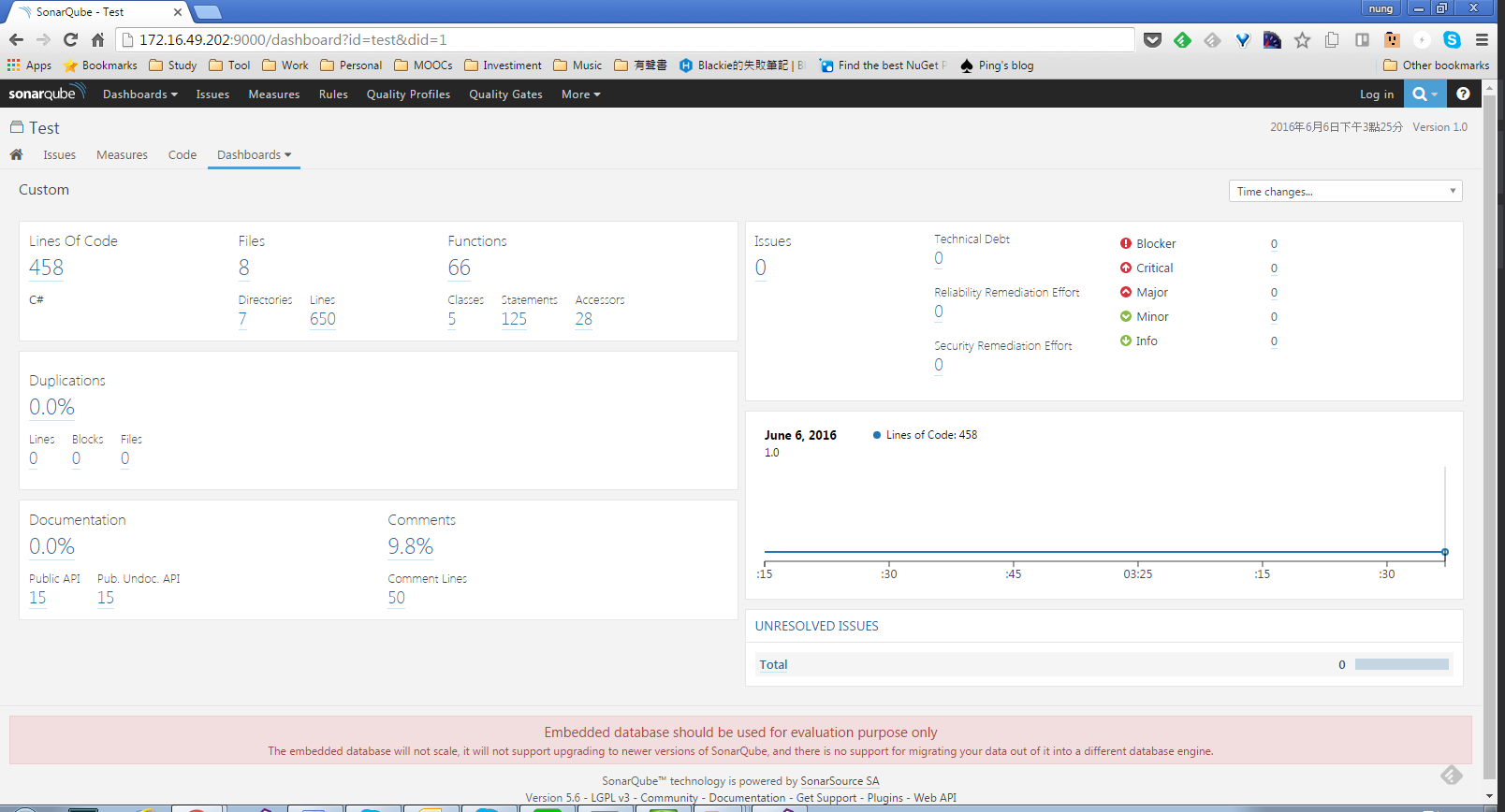Open a new browser tab
Screen dimensions: 1505x812
(x=208, y=12)
